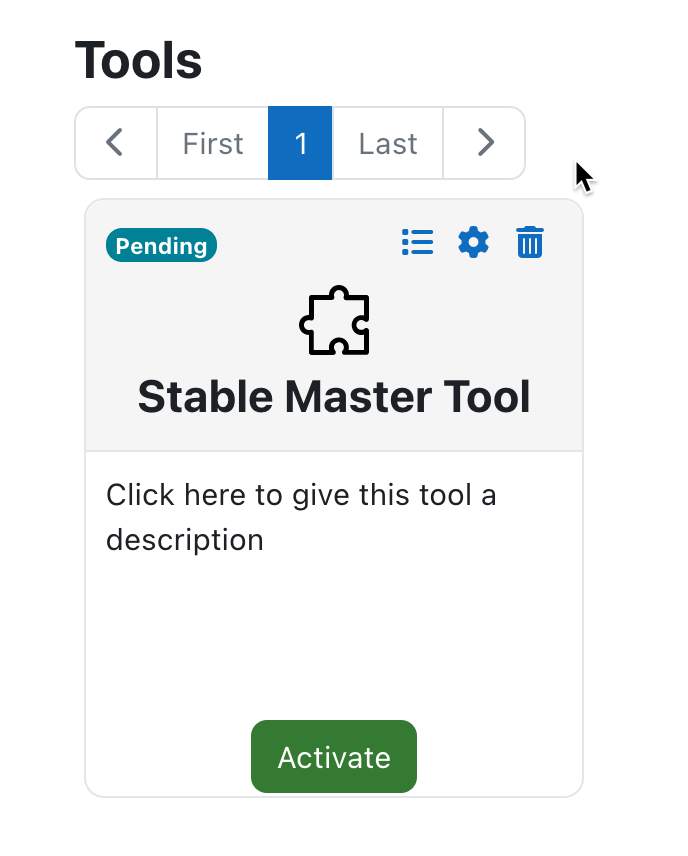The width and height of the screenshot is (688, 856).
Task: Click the highlighted current-page number button
Action: [x=300, y=143]
